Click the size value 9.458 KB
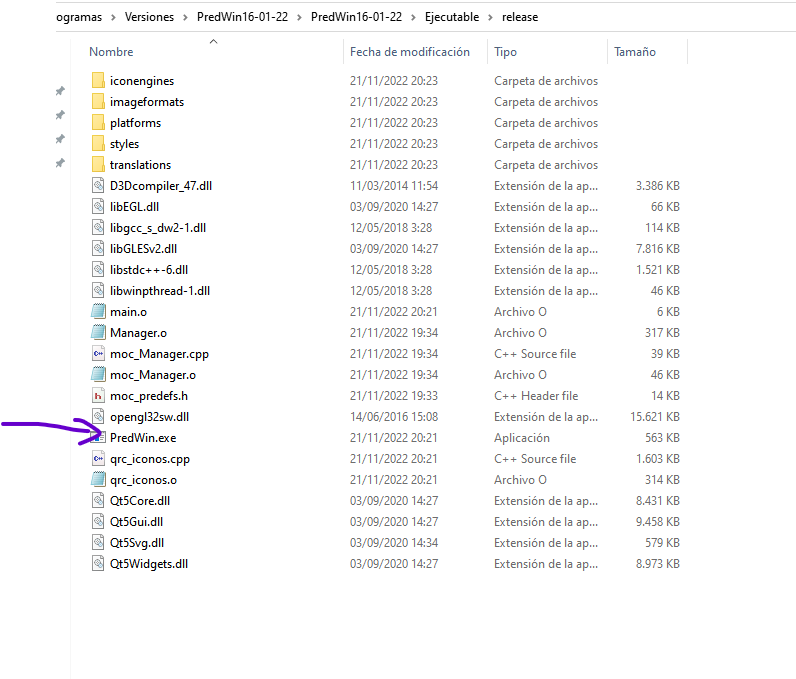Screen dimensions: 796x679 pyautogui.click(x=658, y=522)
